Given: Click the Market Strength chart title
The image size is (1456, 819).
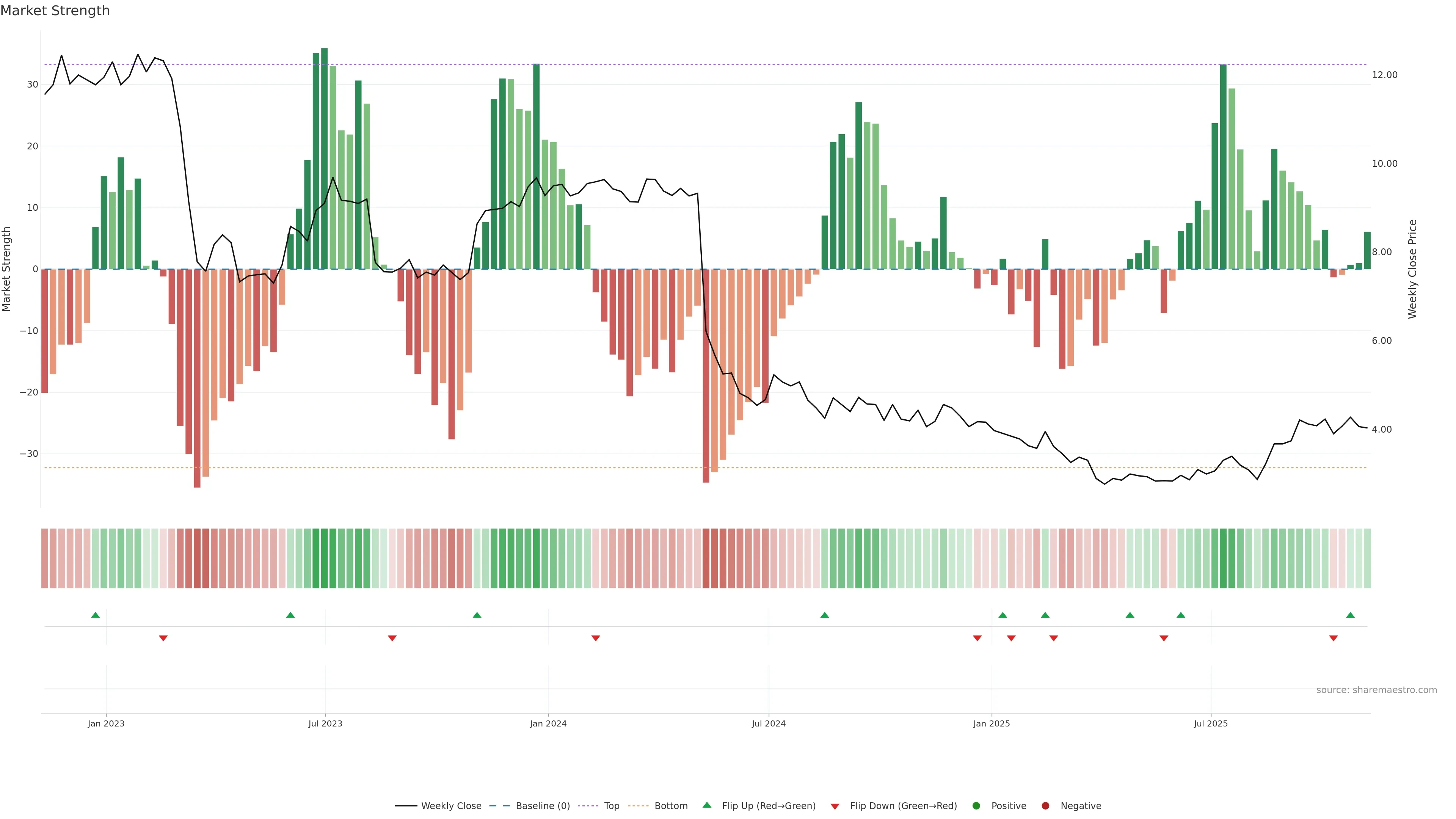Looking at the screenshot, I should (55, 11).
